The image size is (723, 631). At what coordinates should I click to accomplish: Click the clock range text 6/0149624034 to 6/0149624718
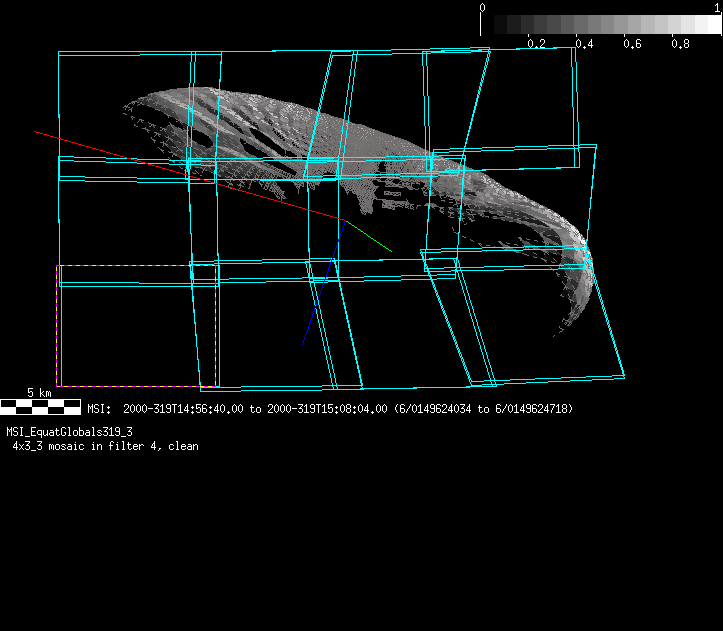[x=485, y=409]
